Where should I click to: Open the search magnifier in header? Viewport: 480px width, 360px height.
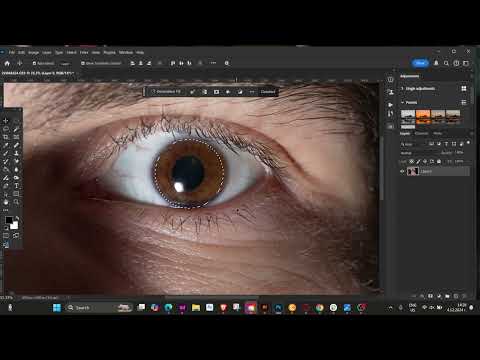pyautogui.click(x=446, y=63)
